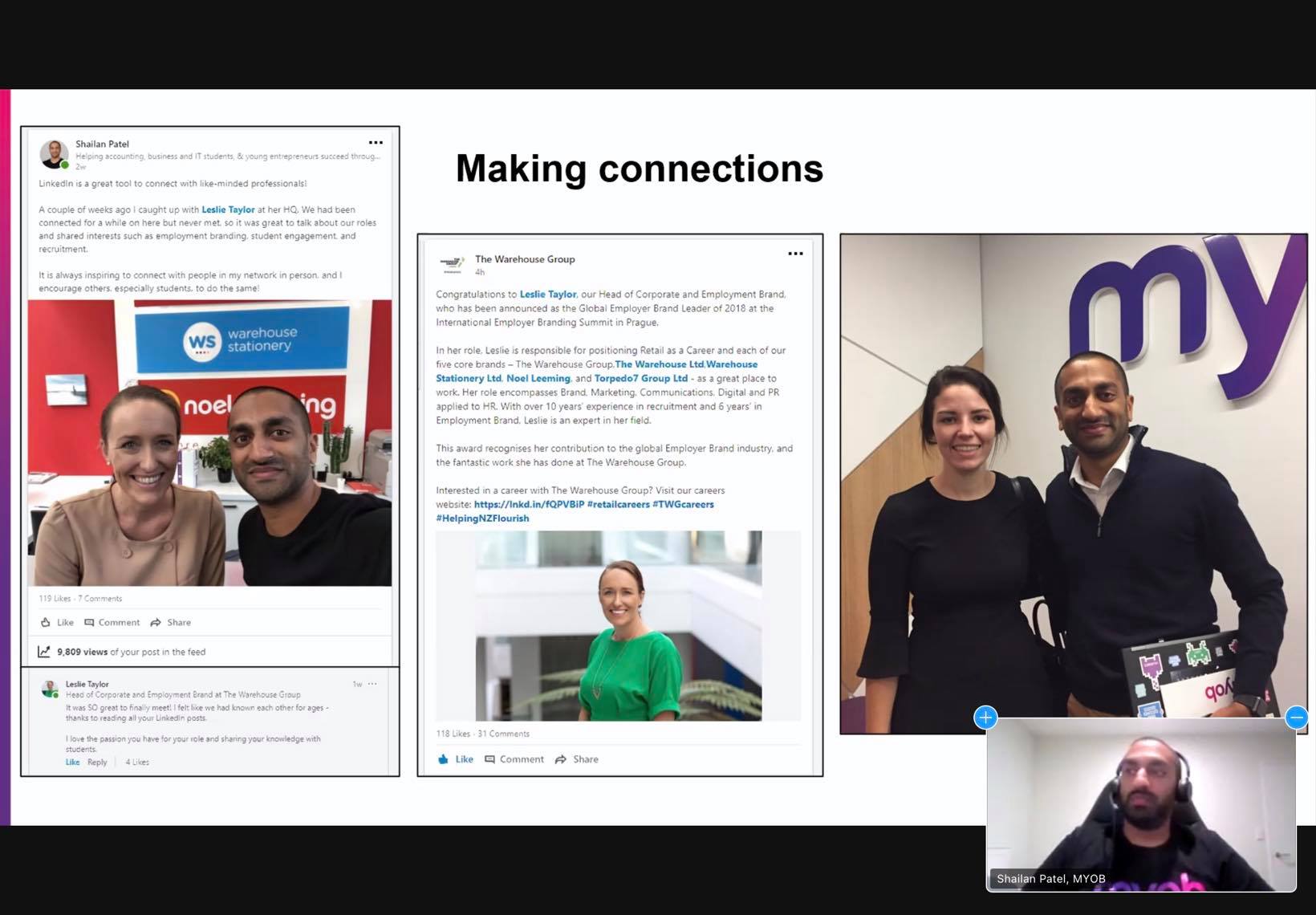Viewport: 1316px width, 915px height.
Task: Like Shailan Patel's post
Action: pyautogui.click(x=57, y=622)
